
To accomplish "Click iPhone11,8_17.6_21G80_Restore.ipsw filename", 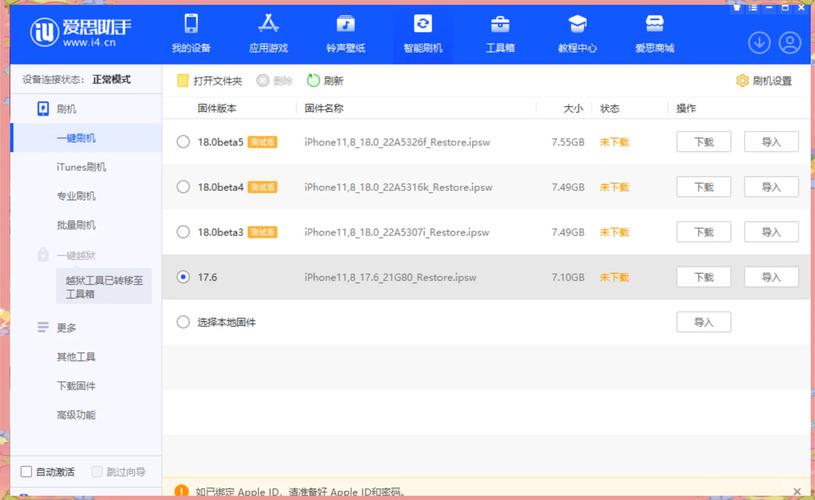I will point(390,278).
